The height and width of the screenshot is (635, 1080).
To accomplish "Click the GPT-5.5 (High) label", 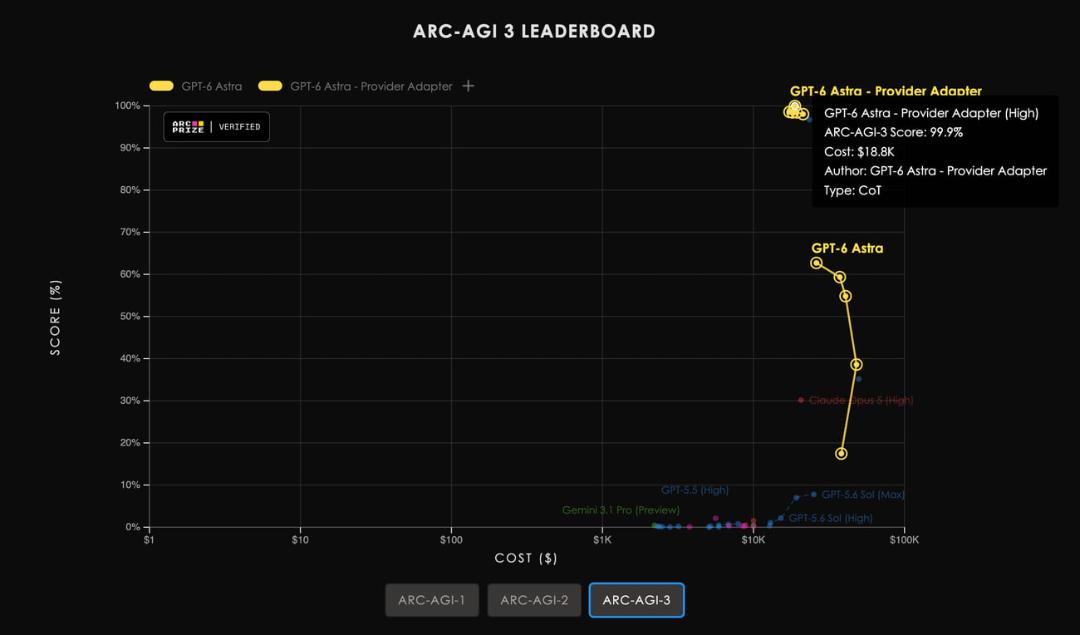I will pyautogui.click(x=695, y=490).
